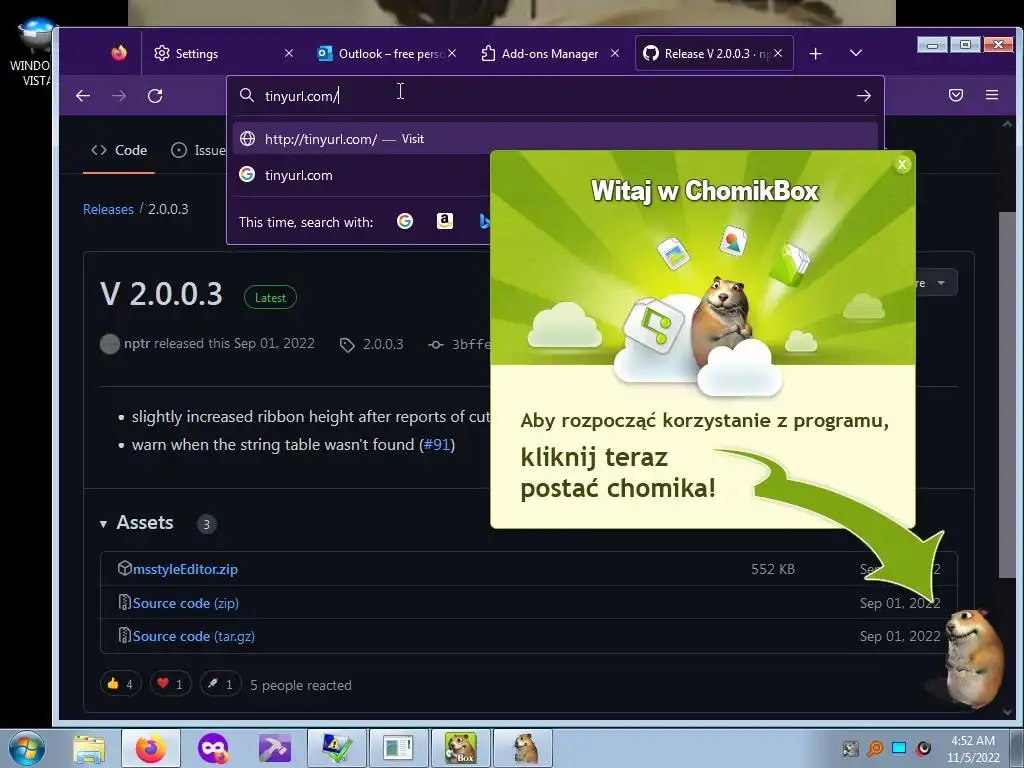The image size is (1024, 768).
Task: Click the address bar text field
Action: [555, 96]
